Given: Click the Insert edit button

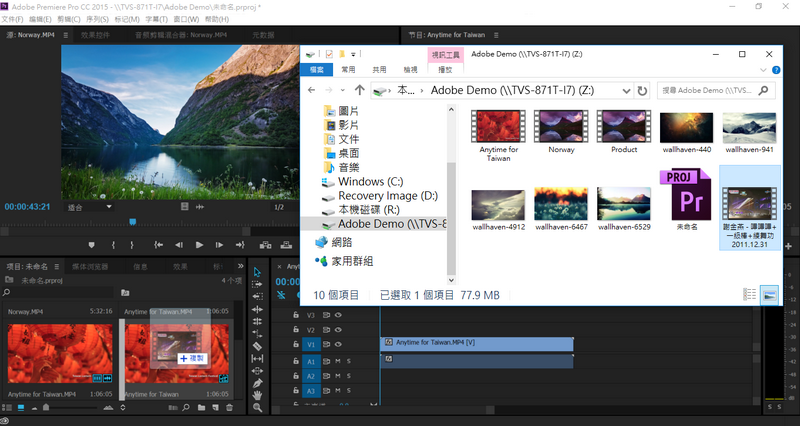Looking at the screenshot, I should 265,245.
